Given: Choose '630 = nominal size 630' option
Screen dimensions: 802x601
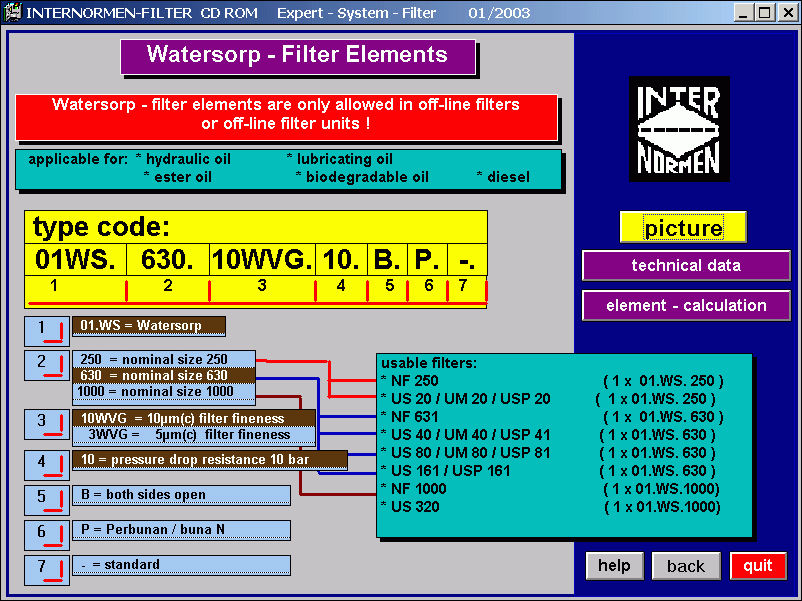Looking at the screenshot, I should pos(164,375).
